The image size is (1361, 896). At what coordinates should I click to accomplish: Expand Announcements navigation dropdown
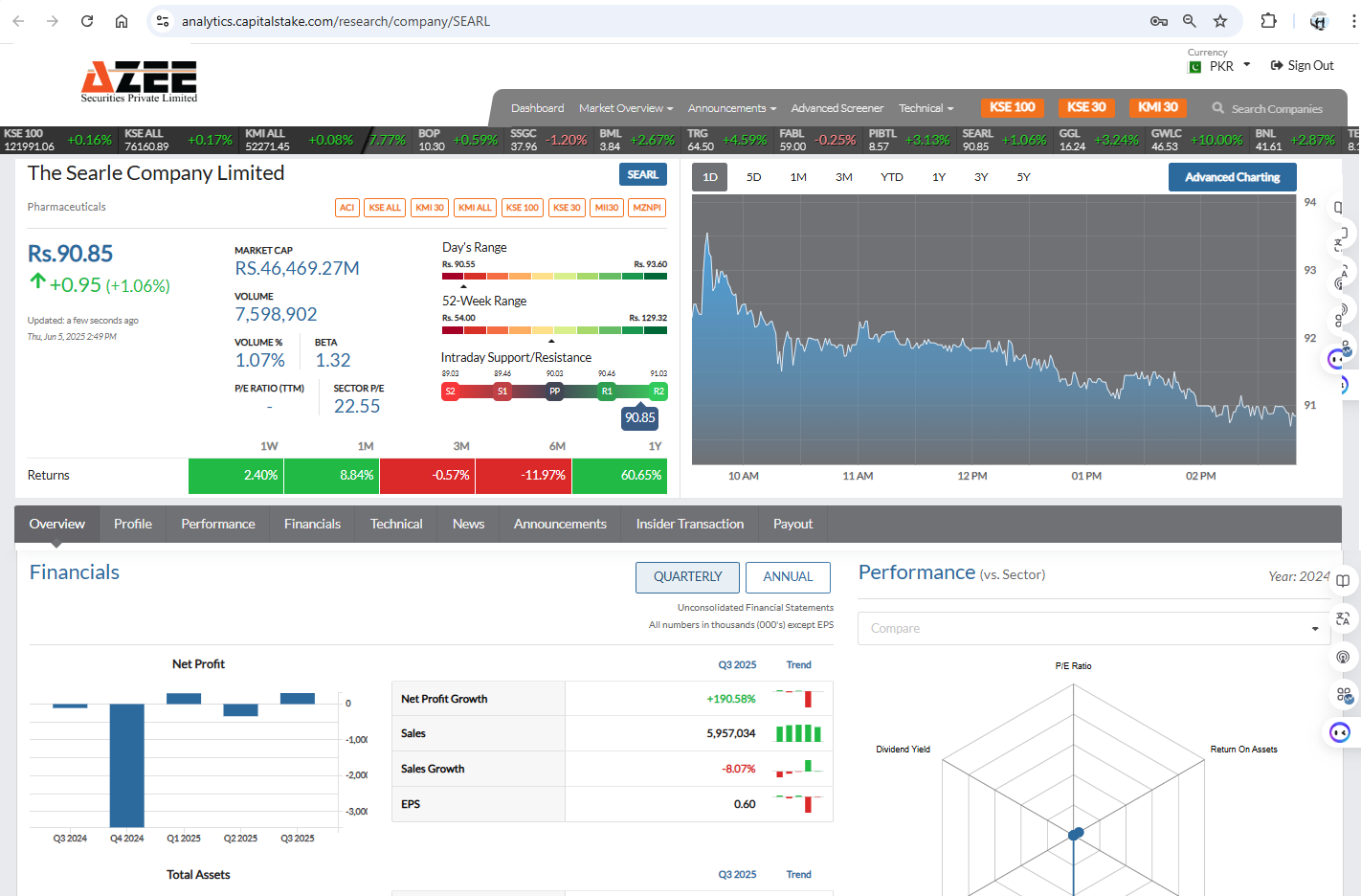pyautogui.click(x=732, y=108)
